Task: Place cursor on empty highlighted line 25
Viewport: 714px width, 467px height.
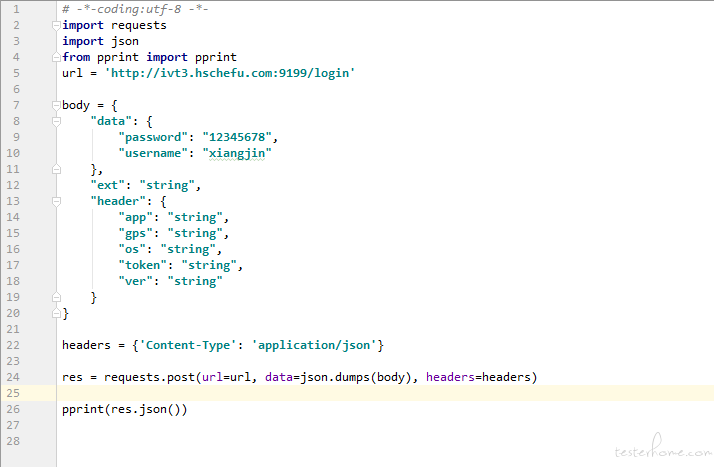Action: [385, 393]
